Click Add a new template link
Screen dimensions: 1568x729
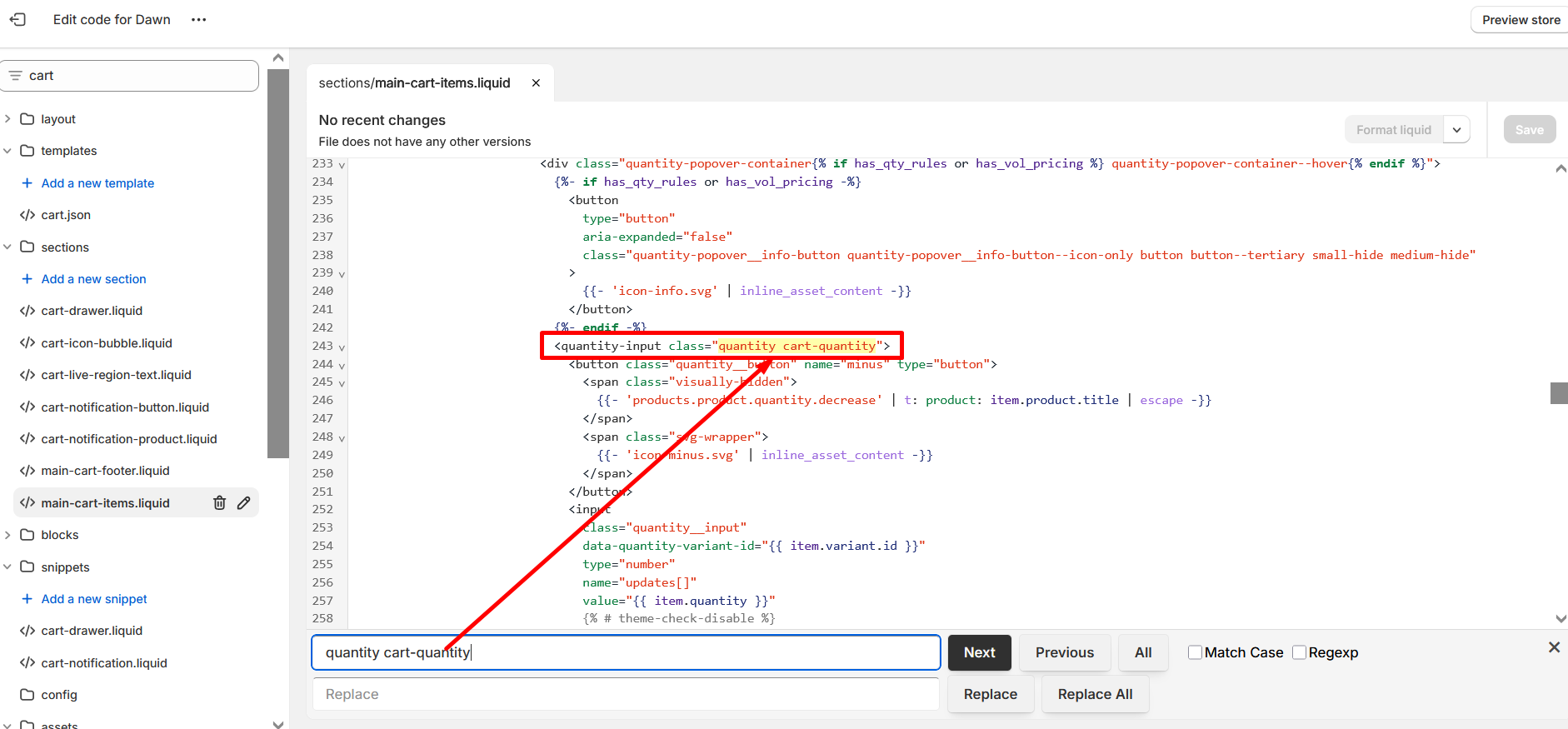97,182
